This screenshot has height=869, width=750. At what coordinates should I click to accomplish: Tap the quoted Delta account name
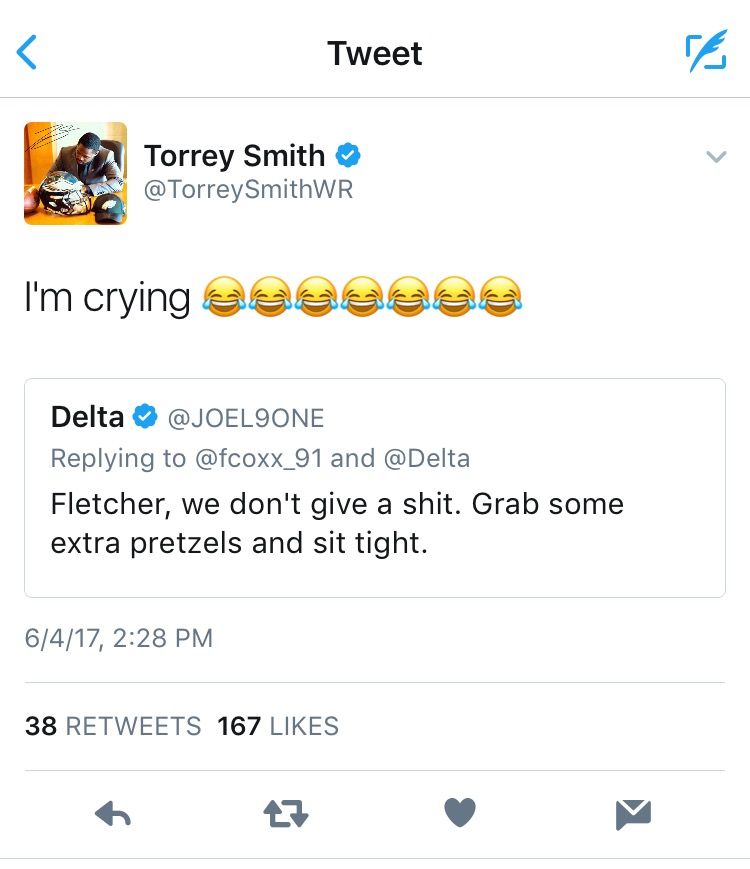coord(88,417)
